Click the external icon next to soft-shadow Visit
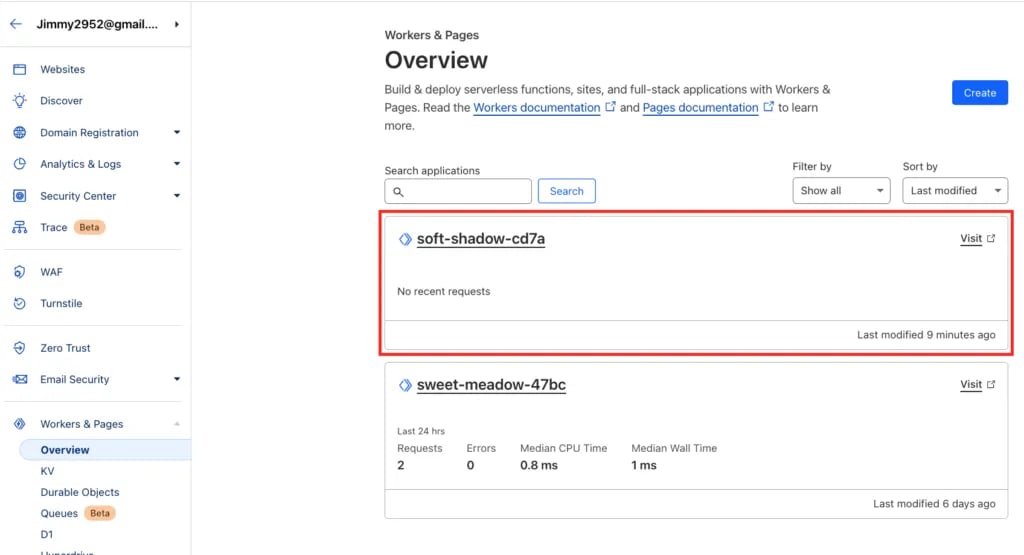This screenshot has height=555, width=1024. [991, 238]
